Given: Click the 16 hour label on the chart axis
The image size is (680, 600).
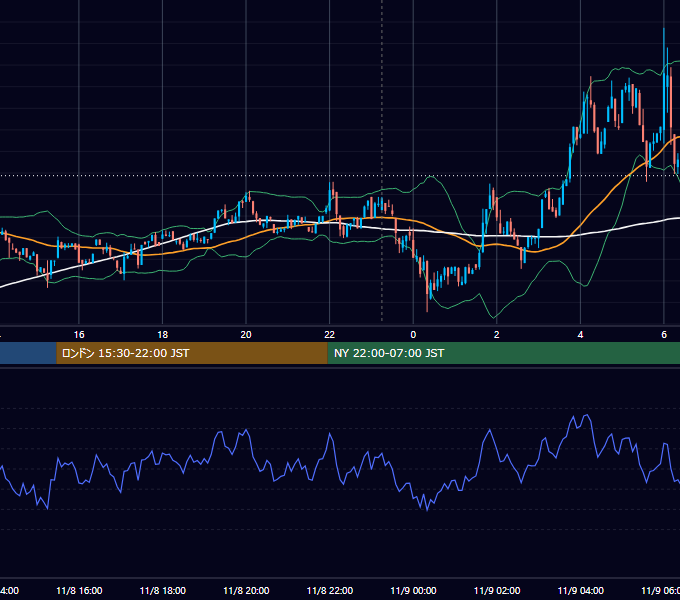Looking at the screenshot, I should [79, 335].
